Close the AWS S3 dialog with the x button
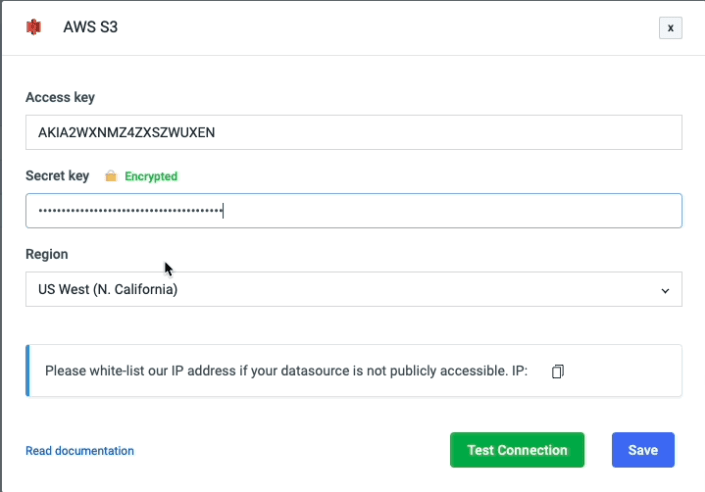Image resolution: width=705 pixels, height=492 pixels. coord(670,28)
